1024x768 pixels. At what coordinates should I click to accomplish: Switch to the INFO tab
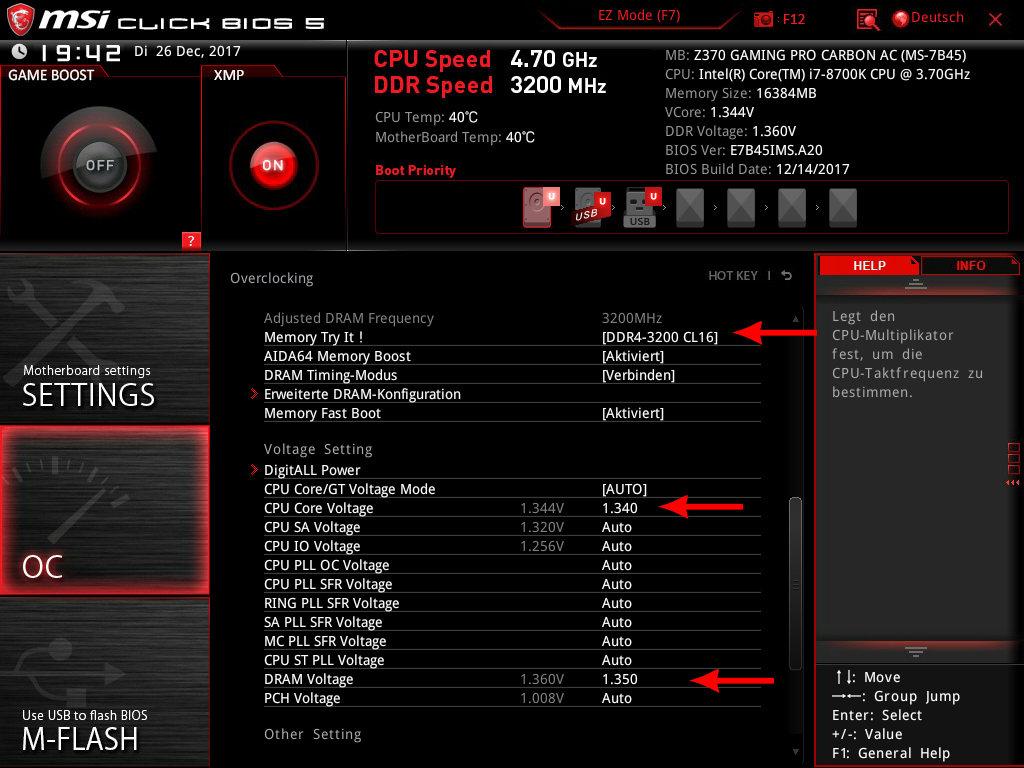pyautogui.click(x=970, y=266)
